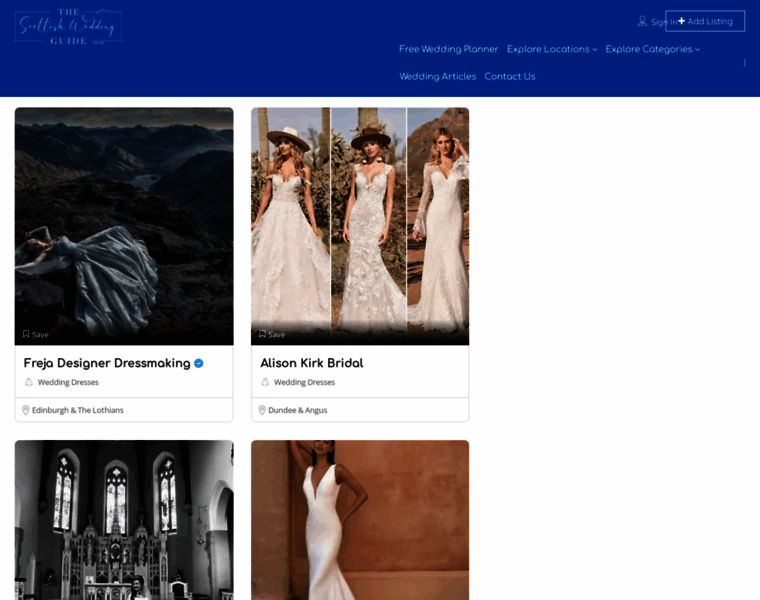The image size is (760, 600).
Task: Click the location pin beside Dundee & Angus
Action: (x=262, y=410)
